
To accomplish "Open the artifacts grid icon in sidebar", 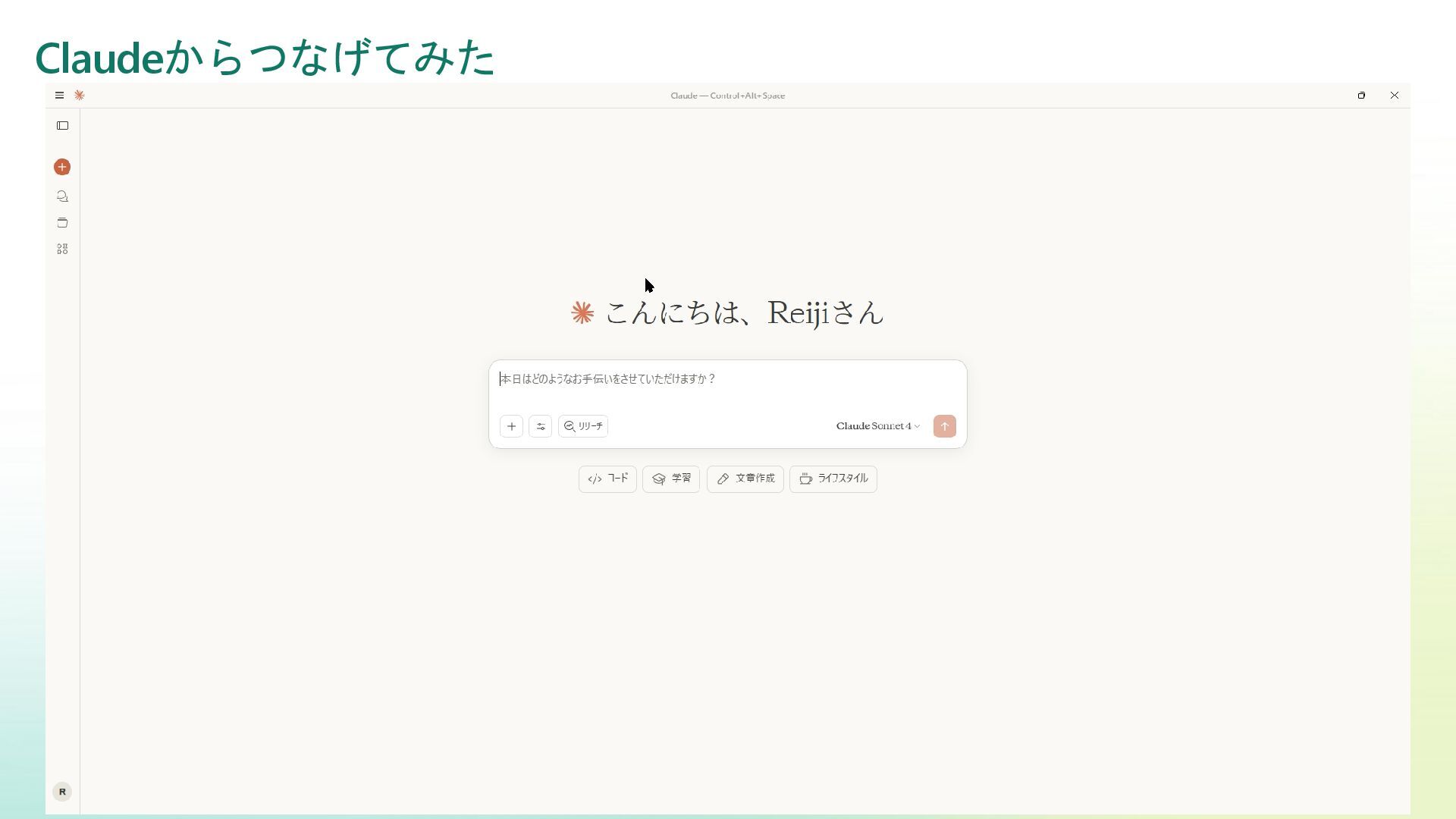I will coord(62,249).
